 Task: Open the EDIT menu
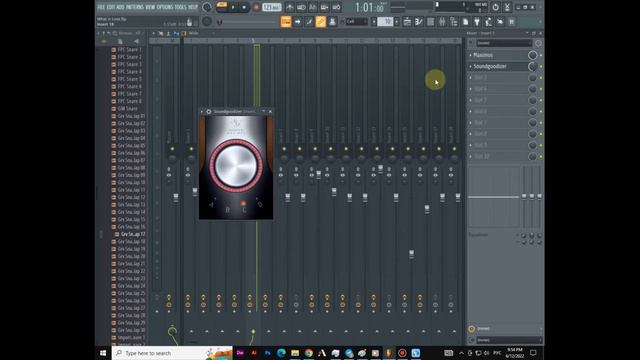(x=110, y=7)
